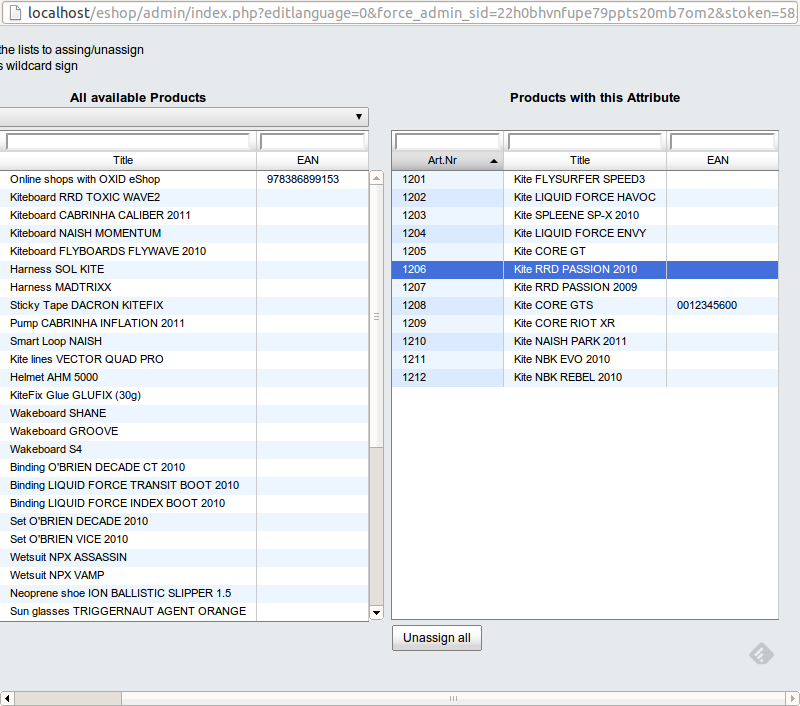Click the page icon in address bar
This screenshot has height=706, width=800.
point(15,13)
